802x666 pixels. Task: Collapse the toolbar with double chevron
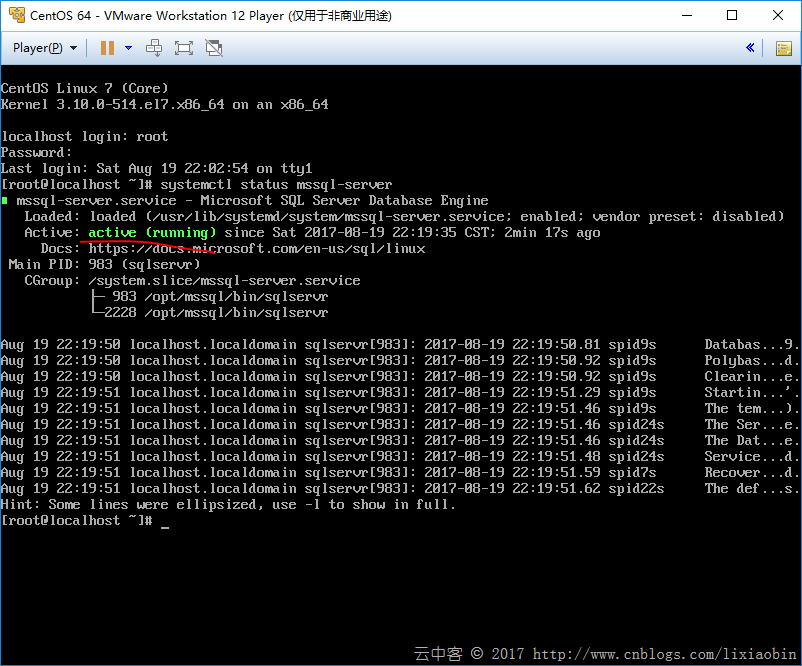coord(750,48)
